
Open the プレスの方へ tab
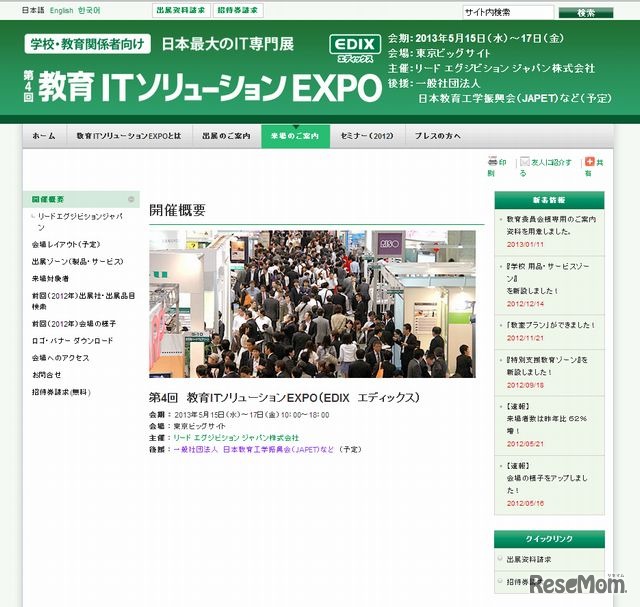pyautogui.click(x=438, y=136)
